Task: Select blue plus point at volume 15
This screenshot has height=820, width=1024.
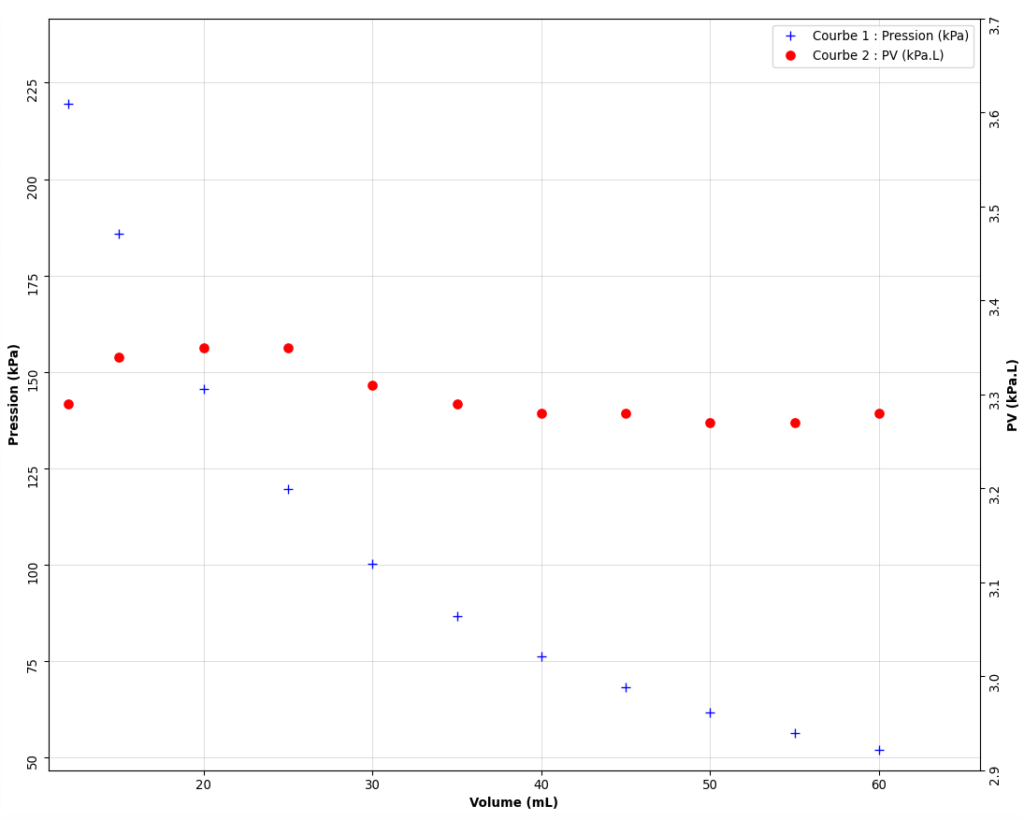Action: (119, 234)
